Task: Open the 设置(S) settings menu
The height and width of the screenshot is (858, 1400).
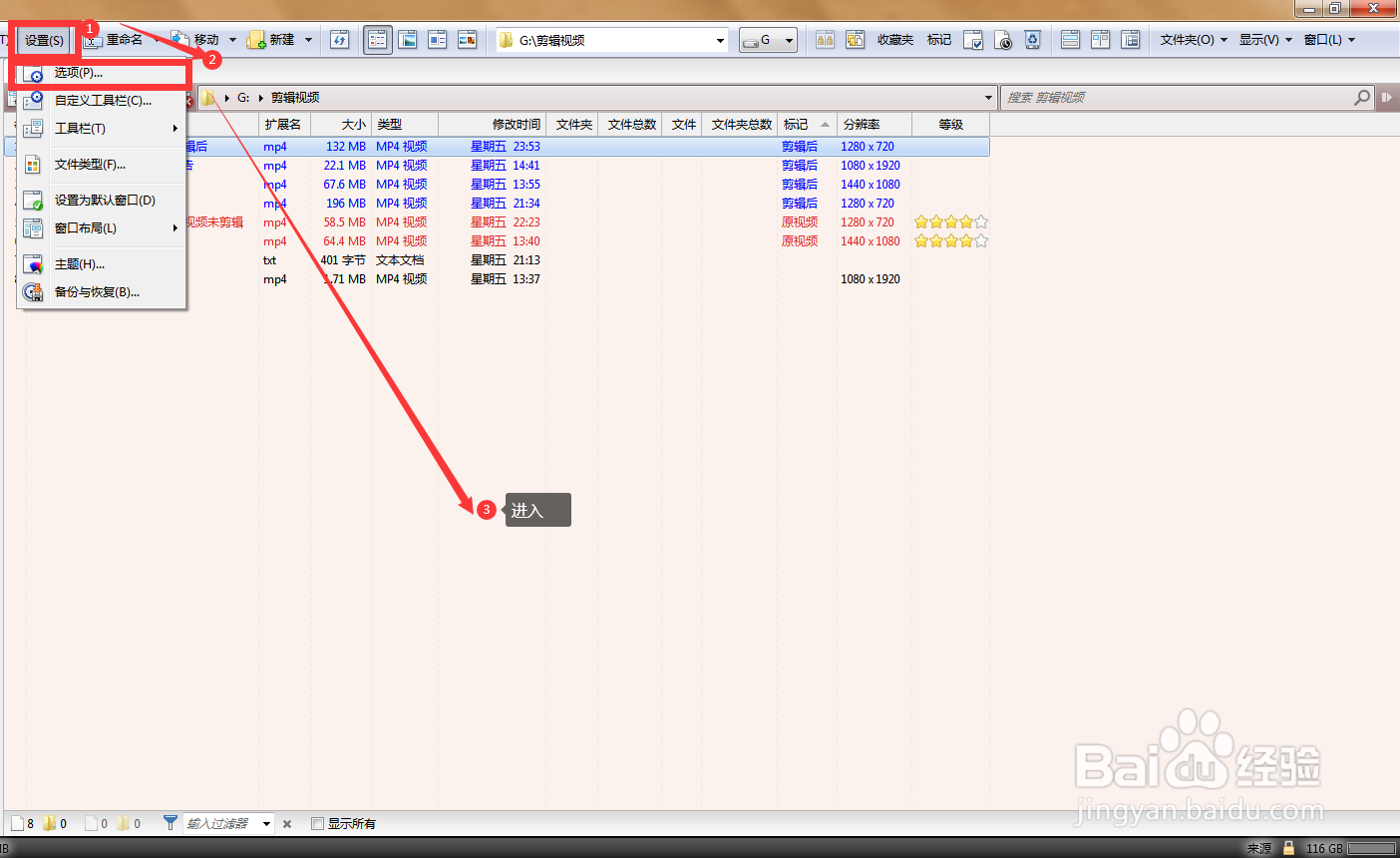Action: [x=44, y=40]
